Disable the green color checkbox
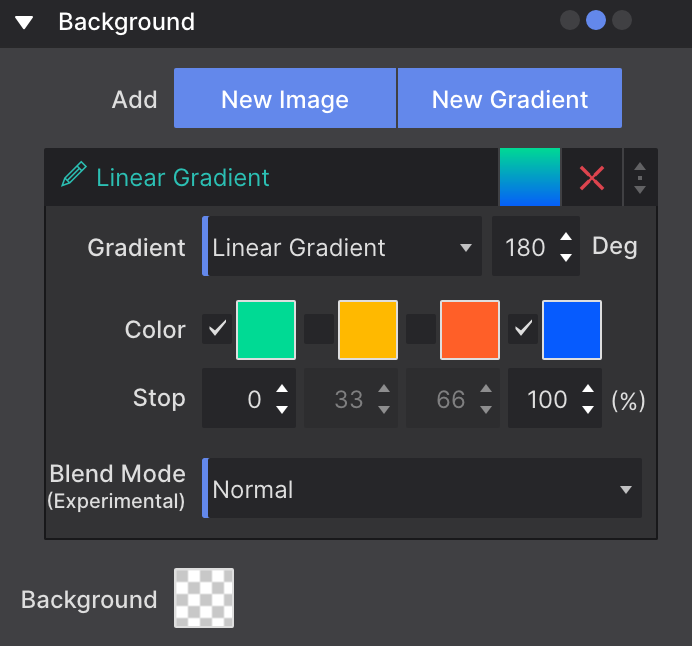The width and height of the screenshot is (692, 646). tap(217, 328)
